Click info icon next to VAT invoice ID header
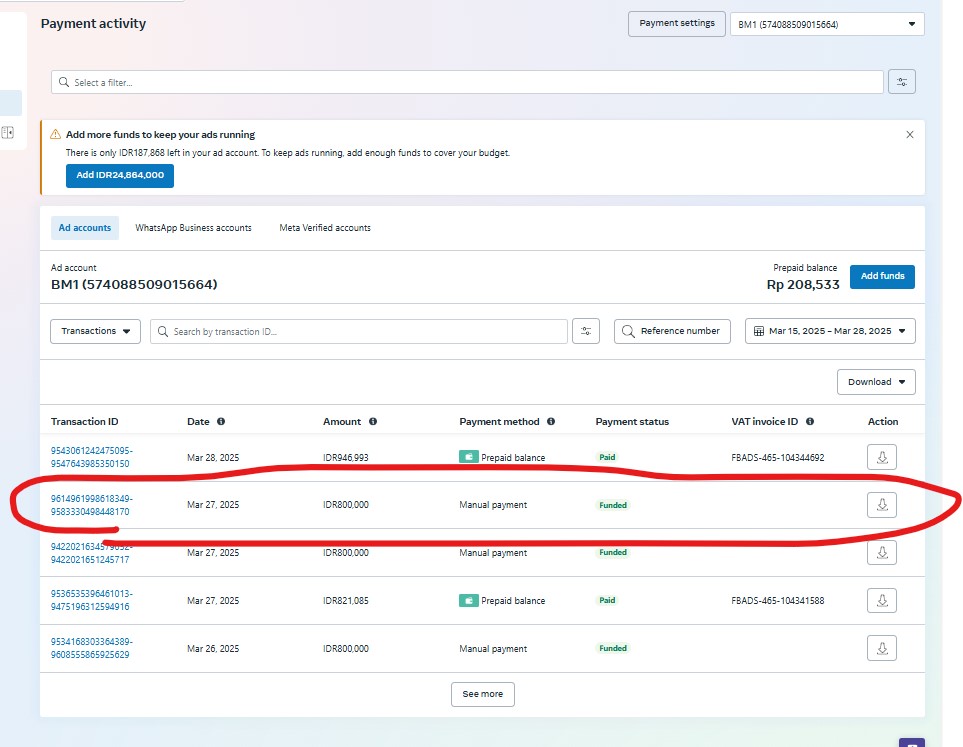The height and width of the screenshot is (747, 963). [x=810, y=422]
